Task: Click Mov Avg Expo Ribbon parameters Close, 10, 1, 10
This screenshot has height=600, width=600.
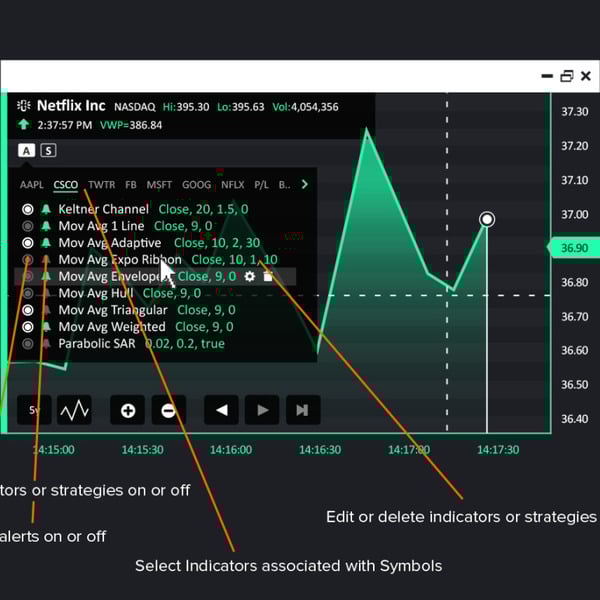Action: coord(235,260)
